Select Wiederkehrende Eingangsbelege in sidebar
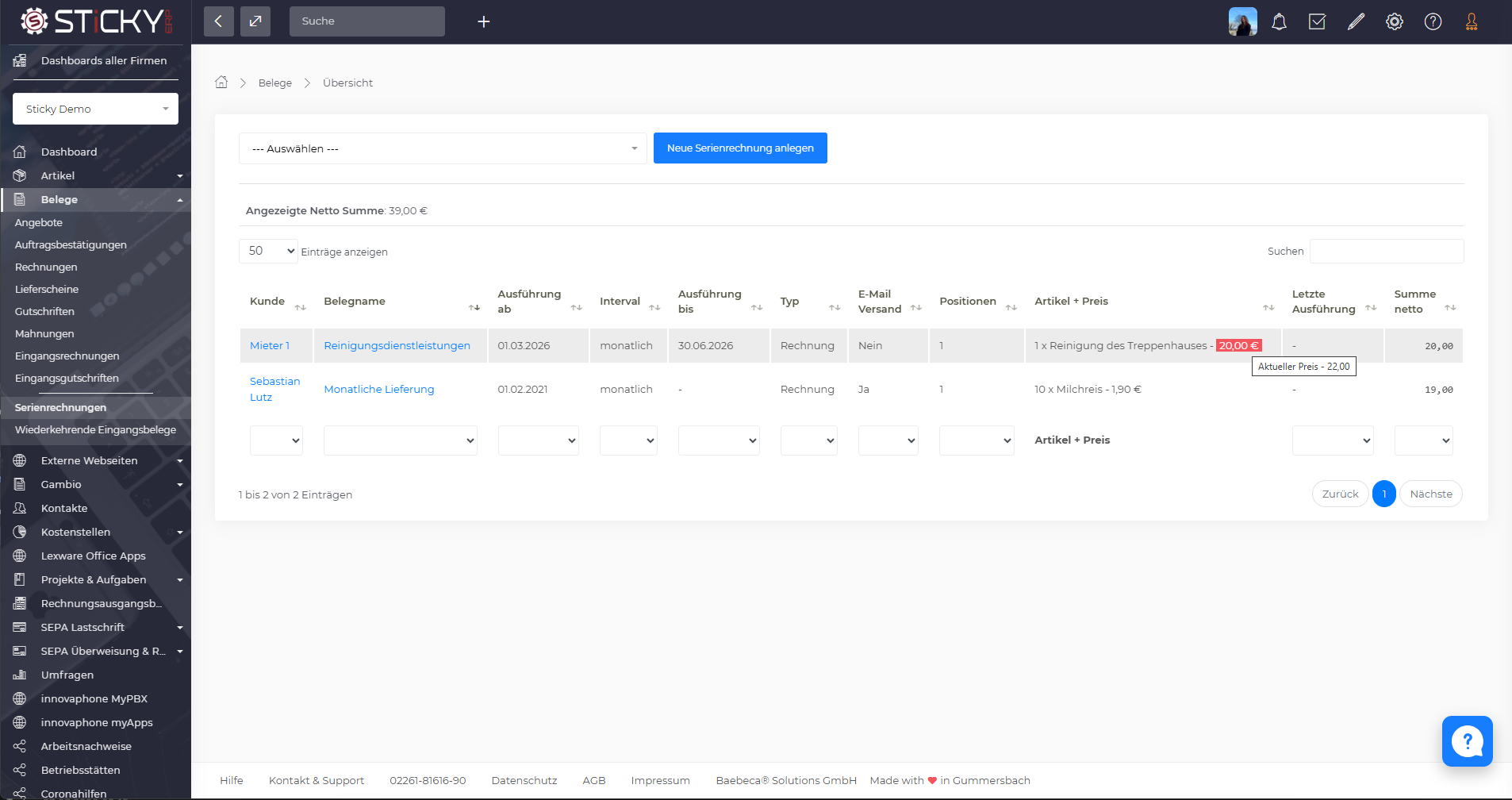The image size is (1512, 800). (x=95, y=429)
